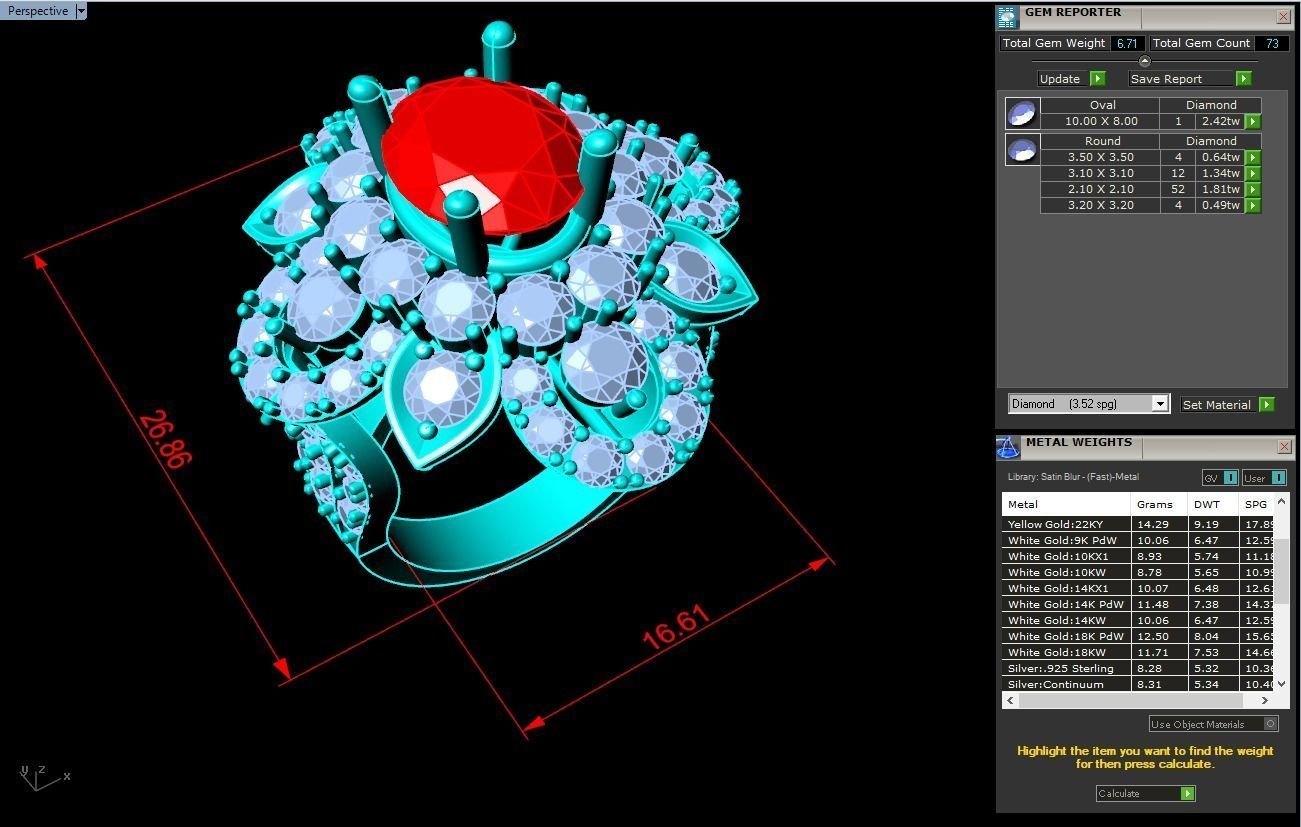Select the White Gold:14KX1 row

click(x=1139, y=588)
